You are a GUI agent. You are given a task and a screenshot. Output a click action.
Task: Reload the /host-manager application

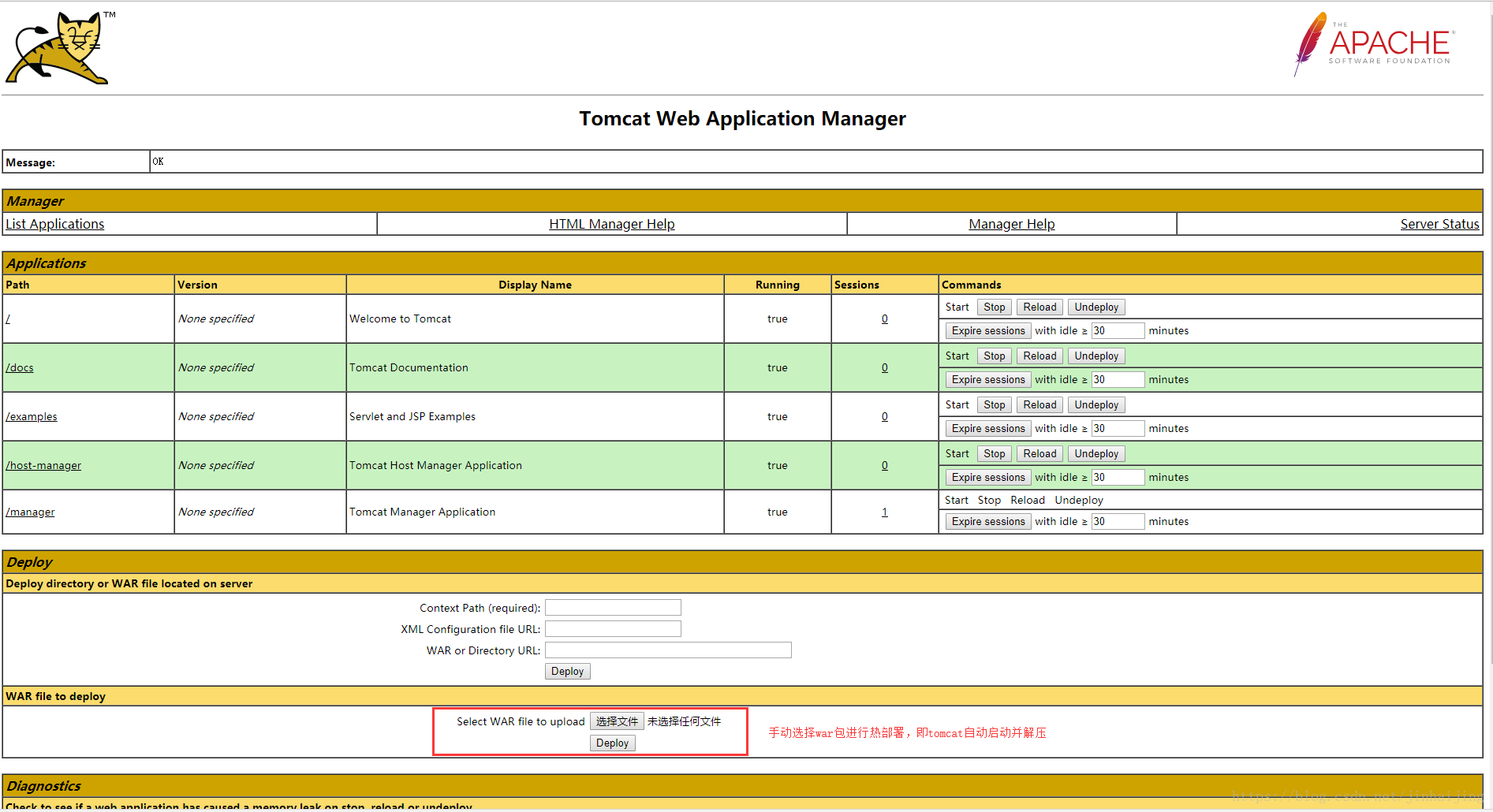click(1040, 454)
